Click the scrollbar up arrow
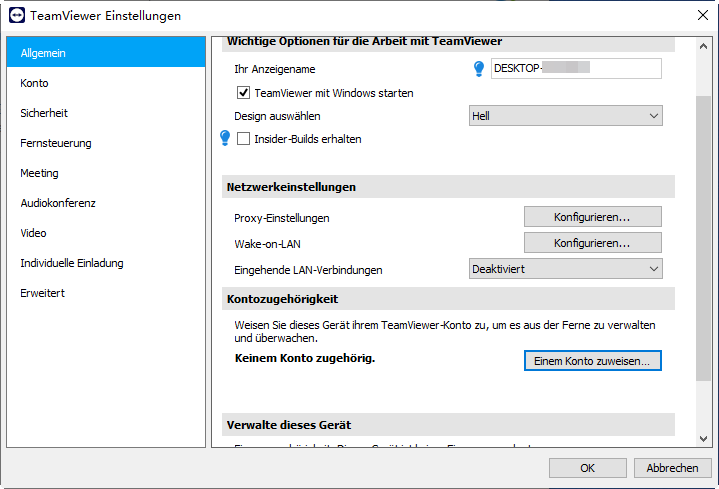This screenshot has height=489, width=719. tap(703, 46)
